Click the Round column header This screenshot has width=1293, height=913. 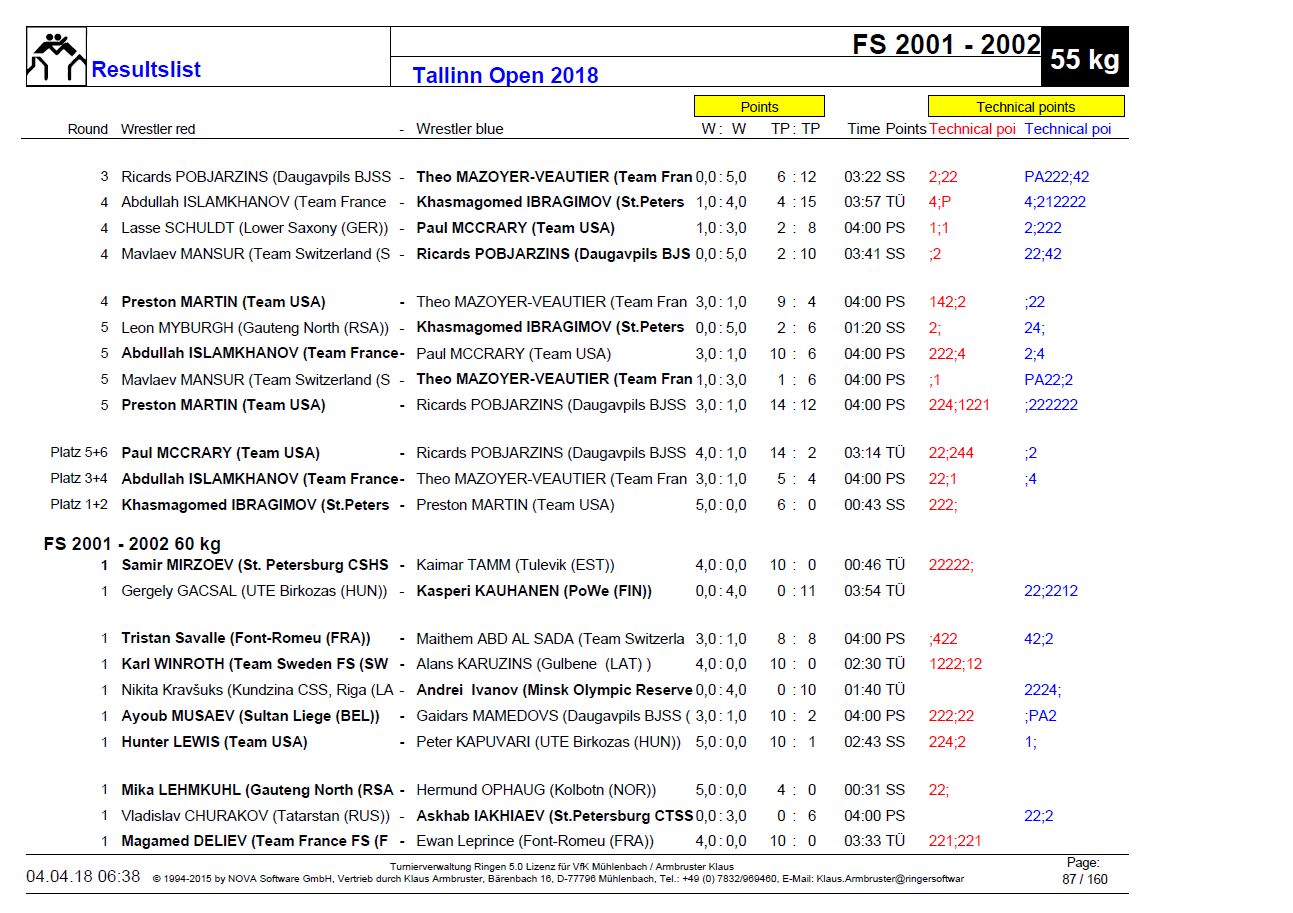pos(87,129)
